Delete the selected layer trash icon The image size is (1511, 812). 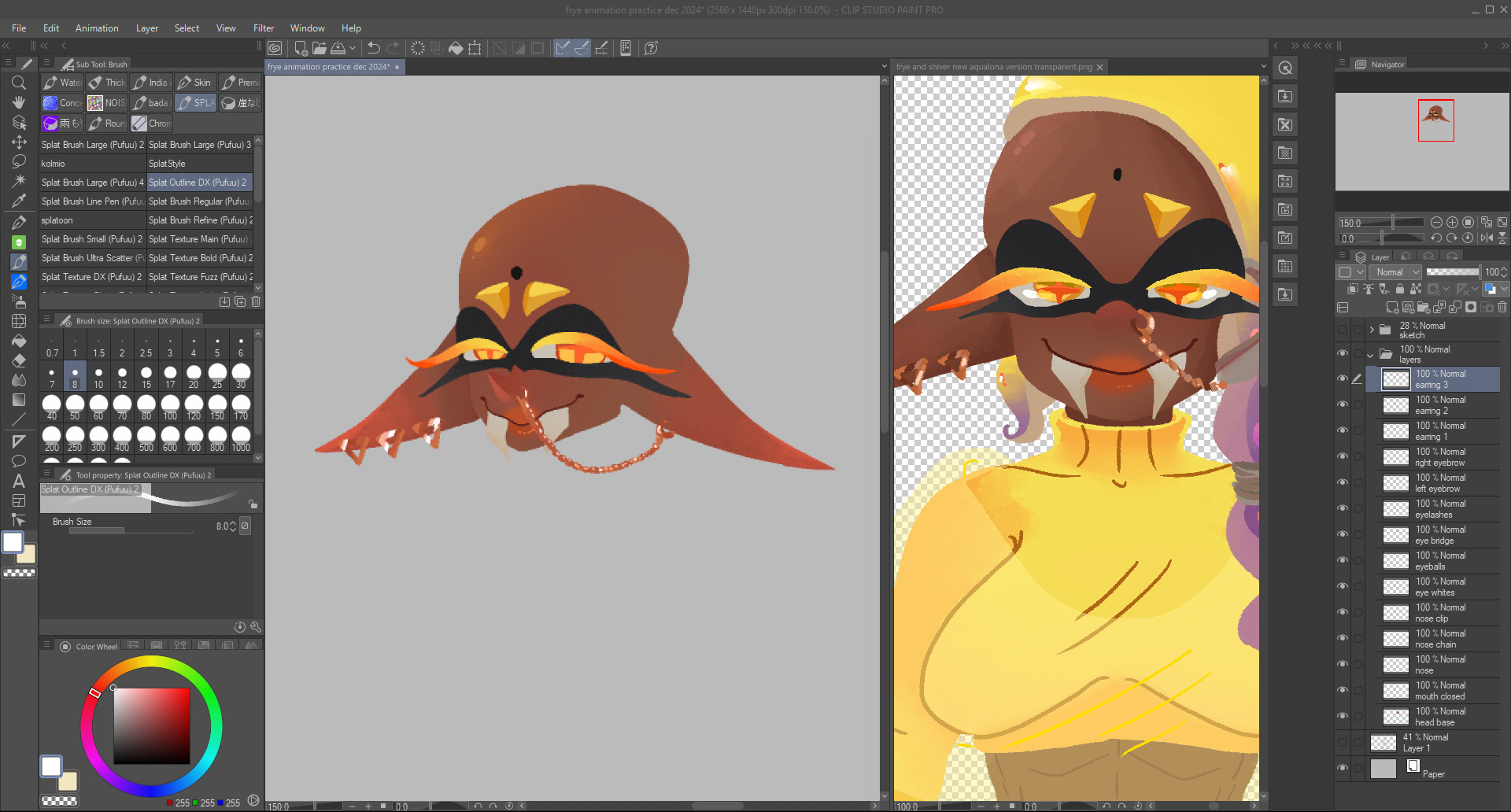click(x=1502, y=308)
